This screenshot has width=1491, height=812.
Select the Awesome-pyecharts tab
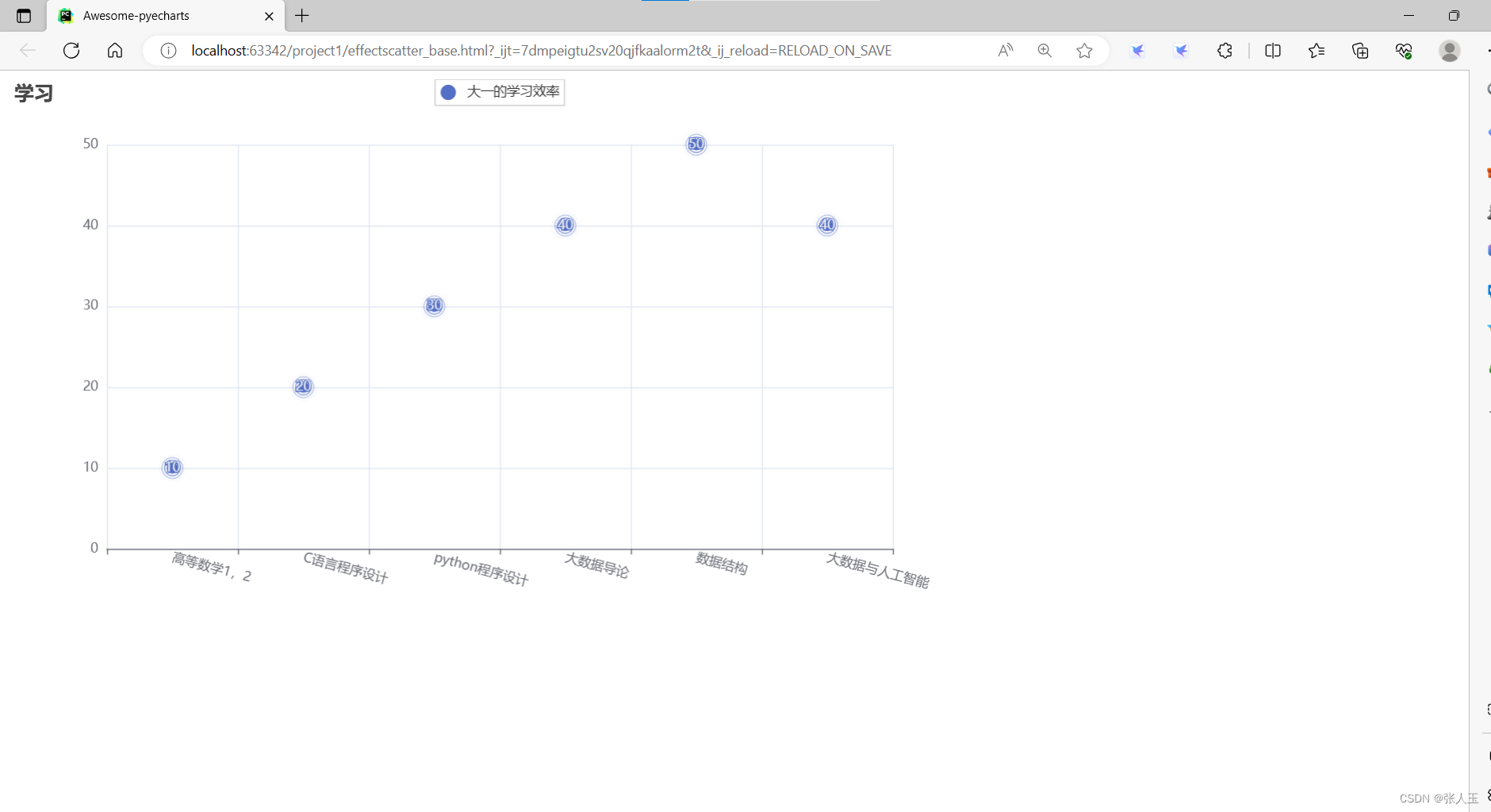pyautogui.click(x=166, y=16)
